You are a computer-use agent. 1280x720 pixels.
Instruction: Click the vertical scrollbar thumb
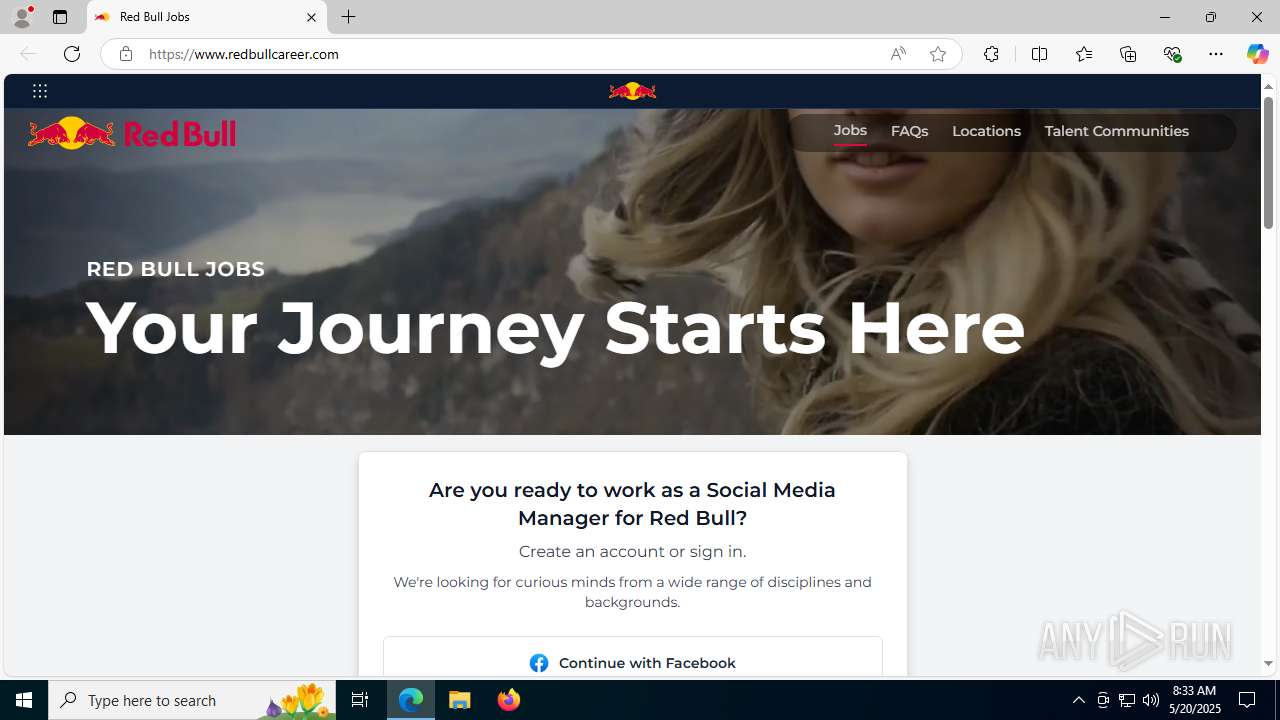(x=1268, y=163)
